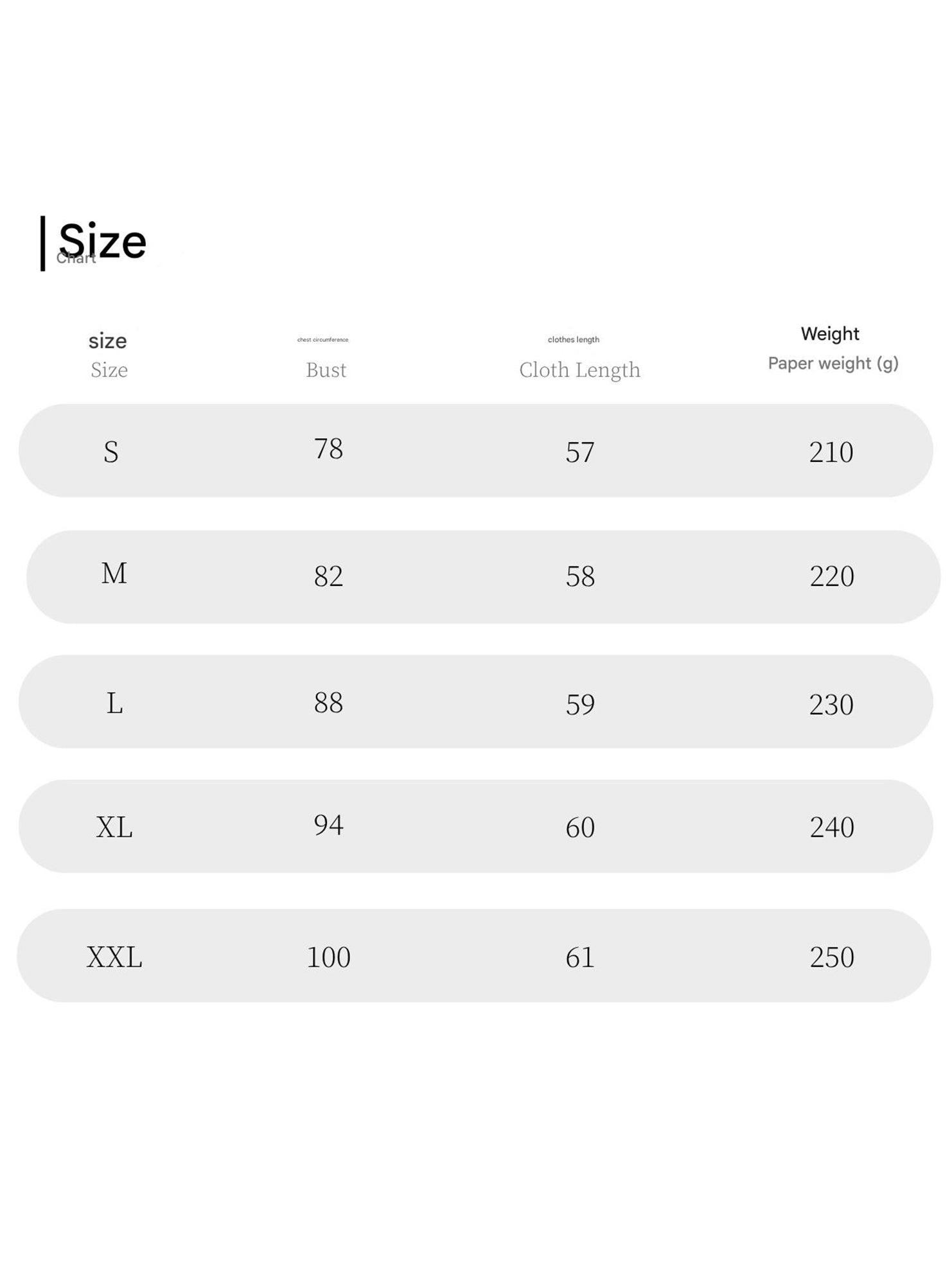Screen dimensions: 952x1263
Task: Click the bold Weight header label
Action: (830, 334)
